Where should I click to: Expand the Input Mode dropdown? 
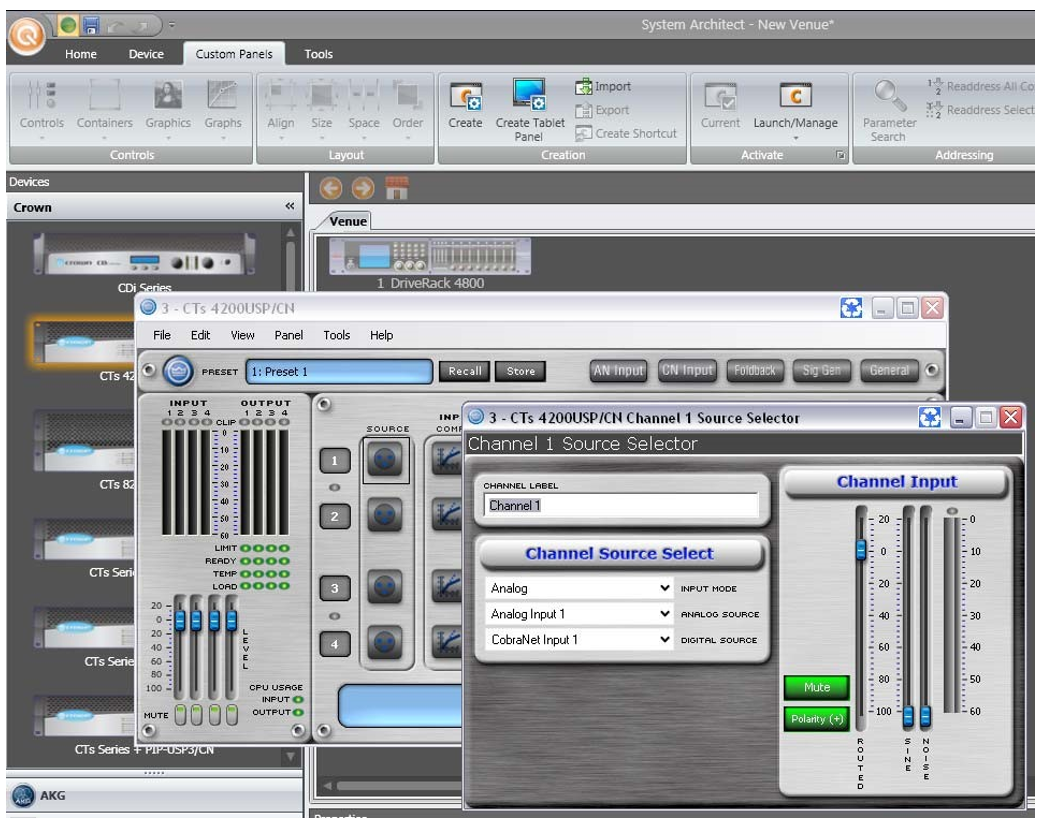(x=665, y=589)
